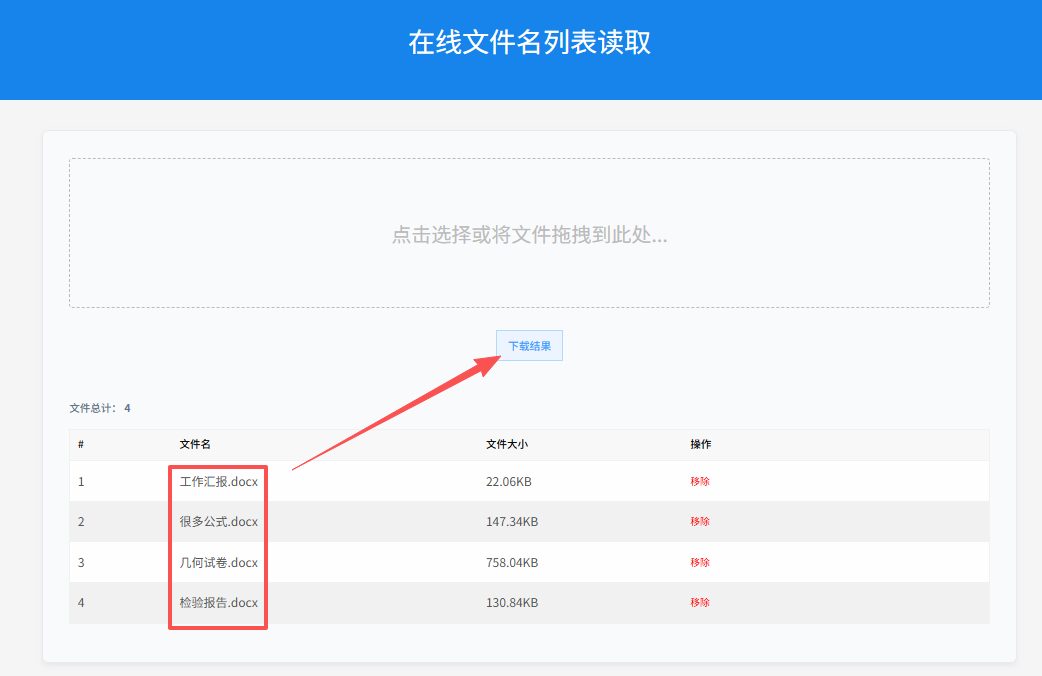The image size is (1042, 676).
Task: Click the 758.04KB size value
Action: [x=514, y=562]
